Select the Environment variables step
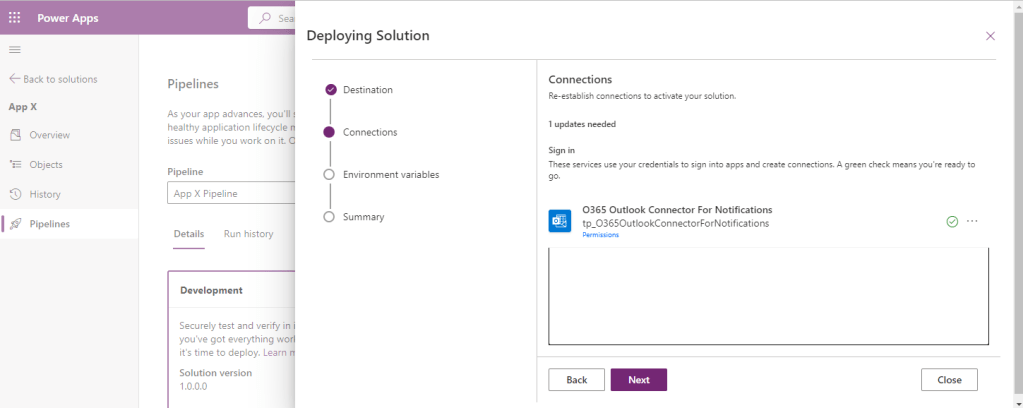Screen dimensions: 1023x408 coord(390,174)
